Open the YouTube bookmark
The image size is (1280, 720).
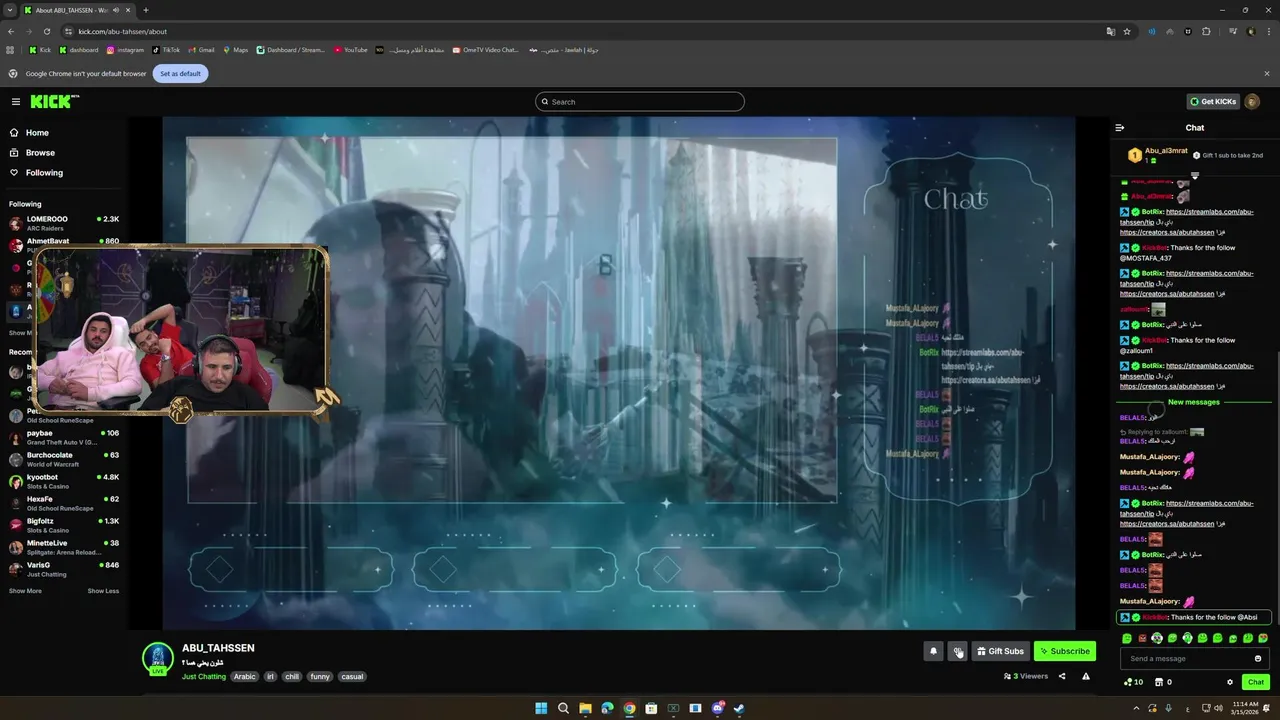tap(351, 50)
